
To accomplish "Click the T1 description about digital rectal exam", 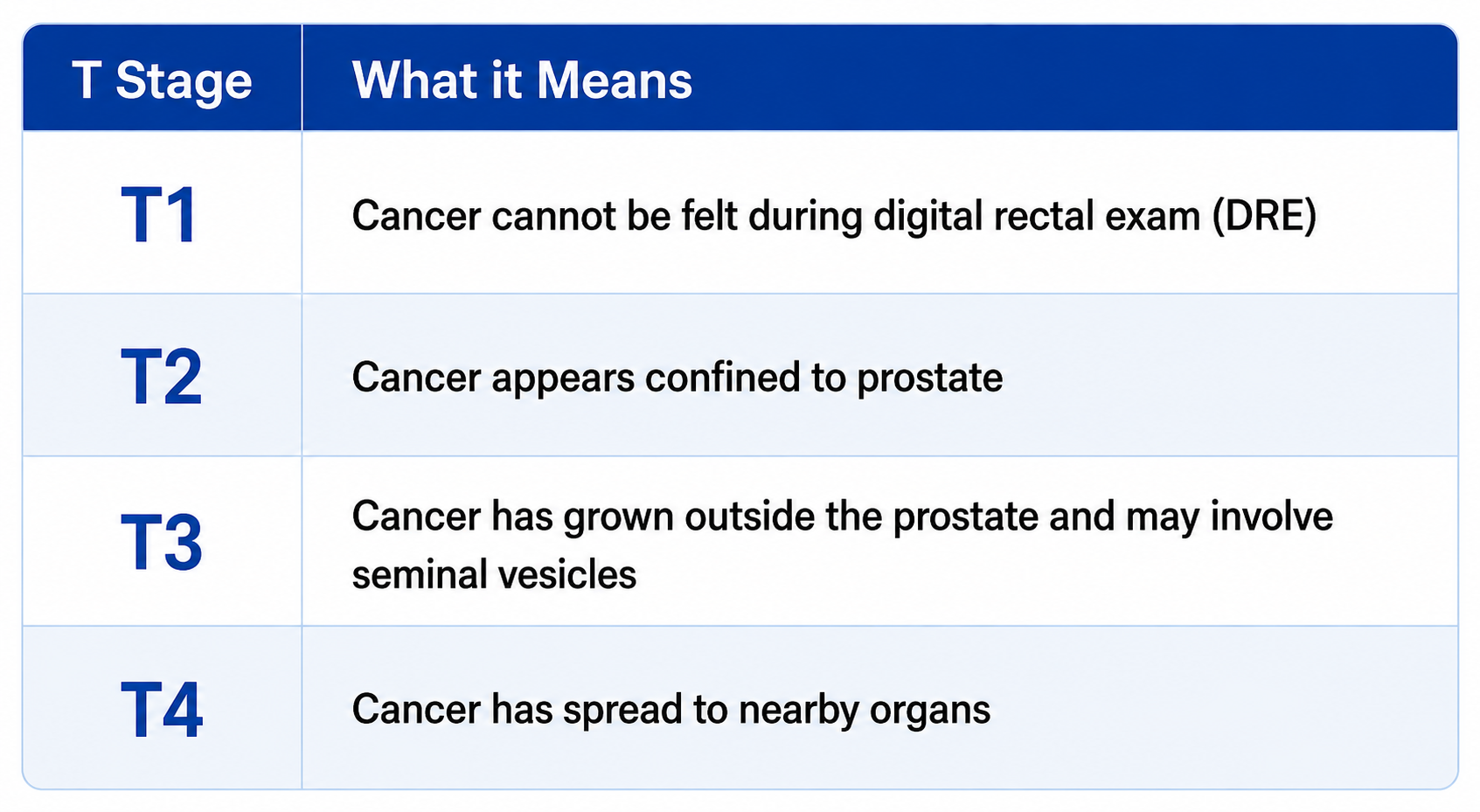I will 834,217.
